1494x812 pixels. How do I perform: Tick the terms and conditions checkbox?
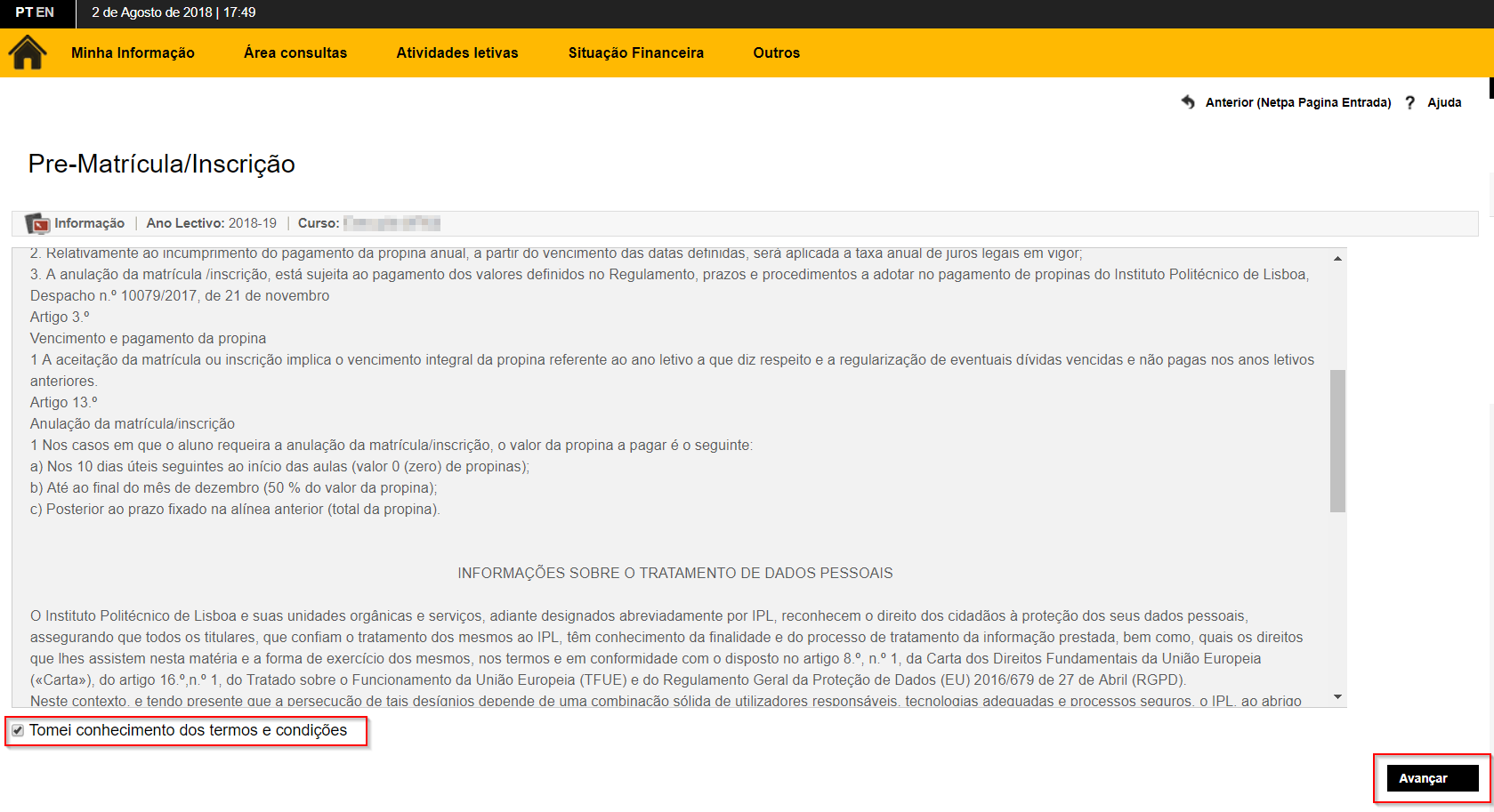18,730
